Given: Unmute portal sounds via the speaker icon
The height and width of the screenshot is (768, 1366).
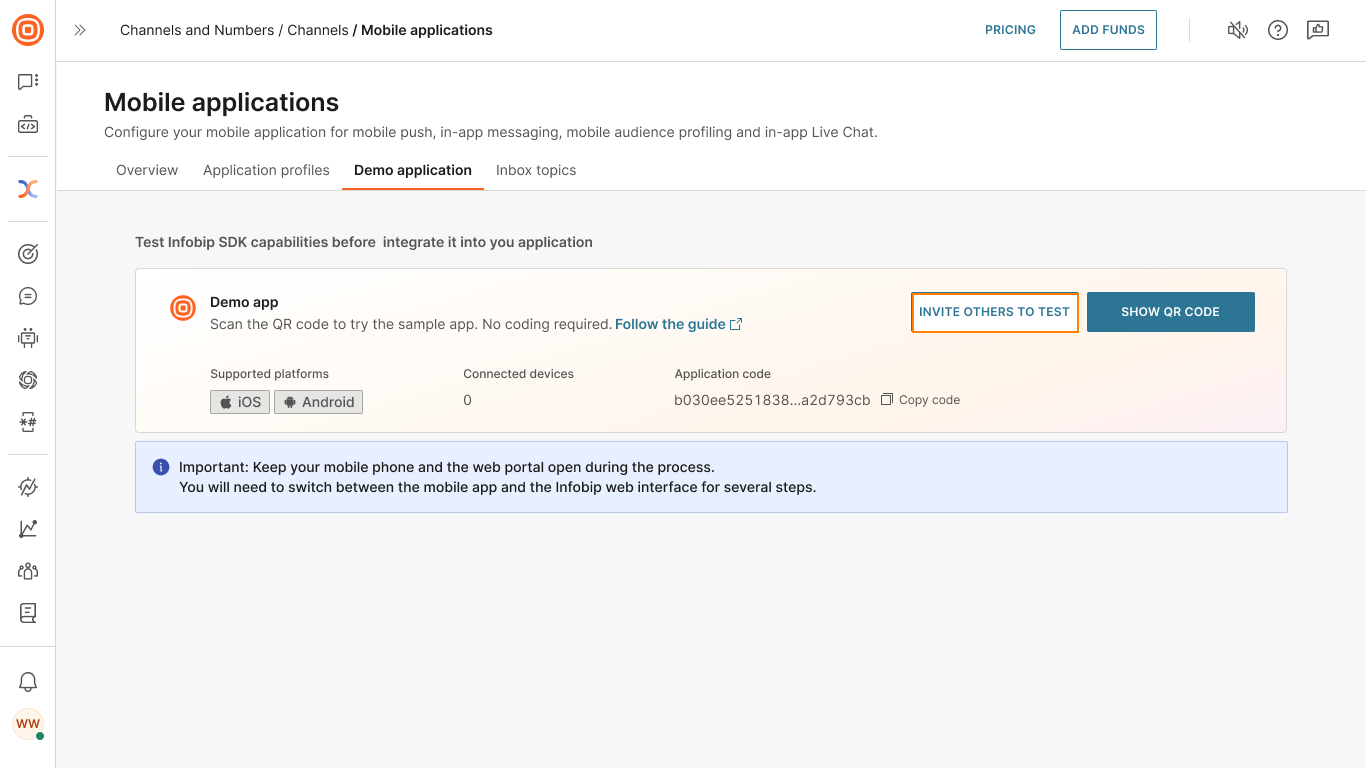Looking at the screenshot, I should [x=1238, y=30].
